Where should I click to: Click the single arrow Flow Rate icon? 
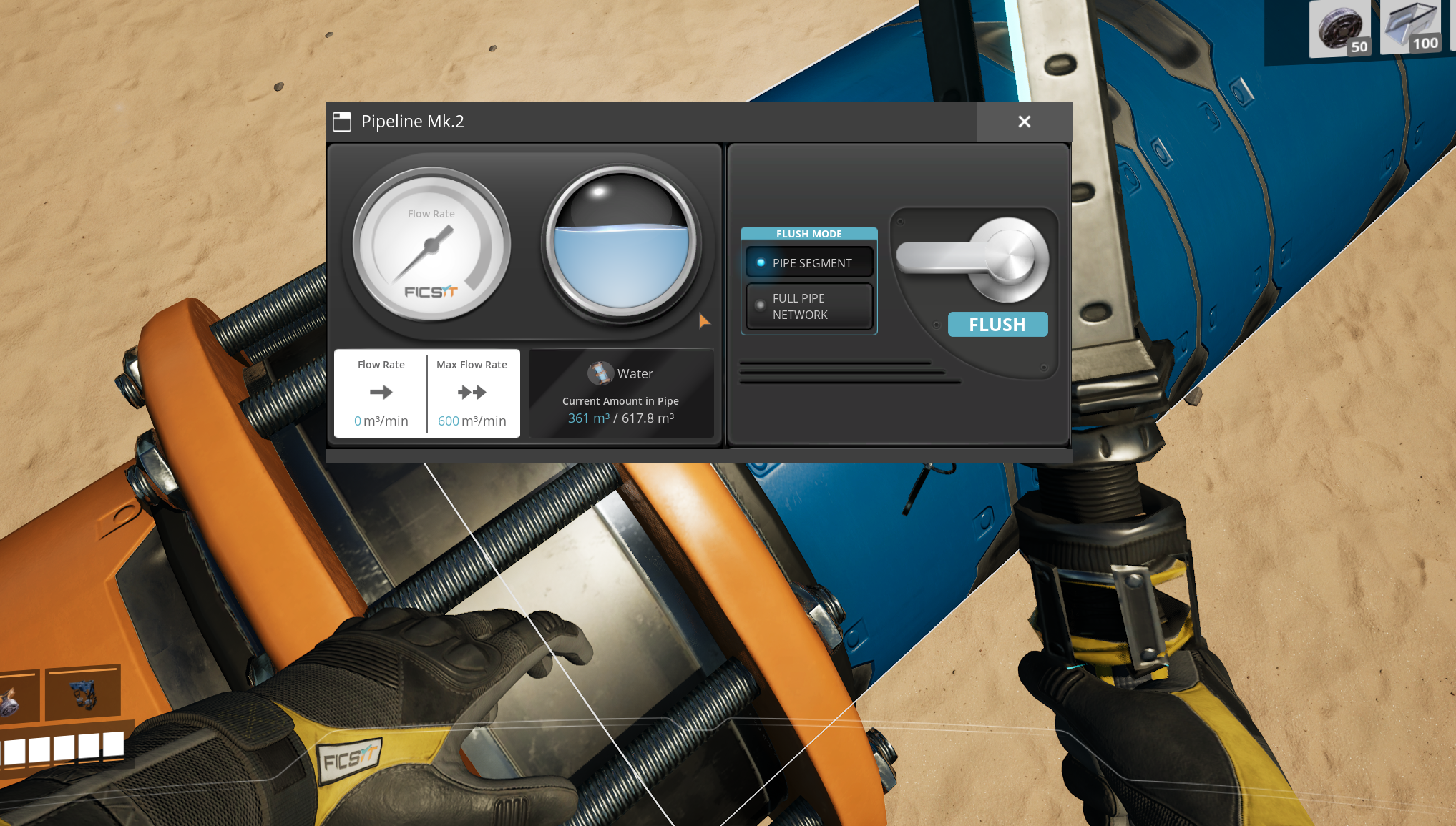pos(381,392)
